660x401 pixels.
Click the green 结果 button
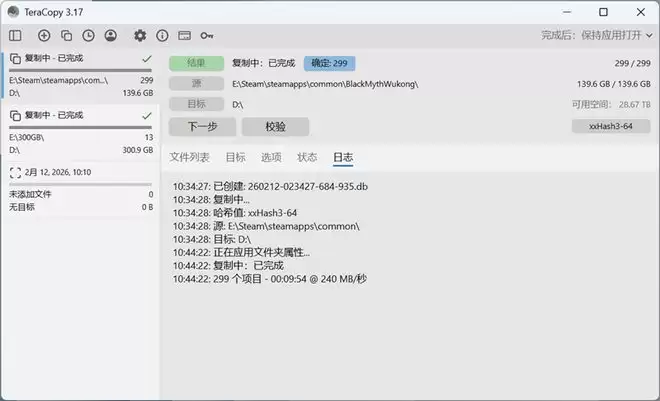click(196, 63)
